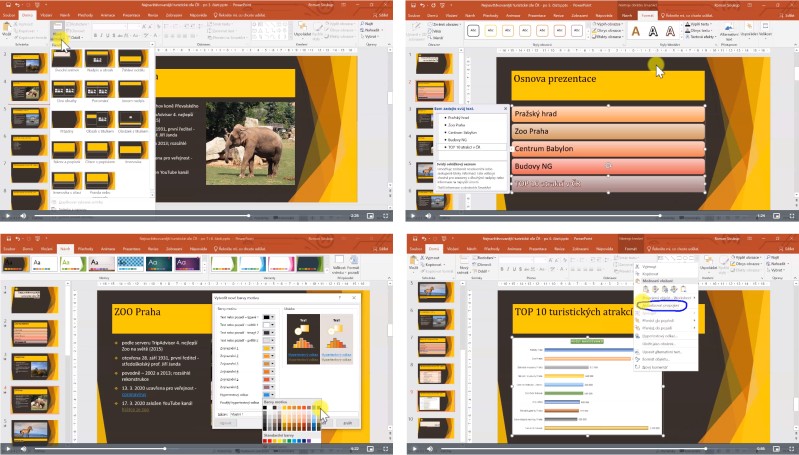799x455 pixels.
Task: Mute the top-right video's volume
Action: coord(428,216)
